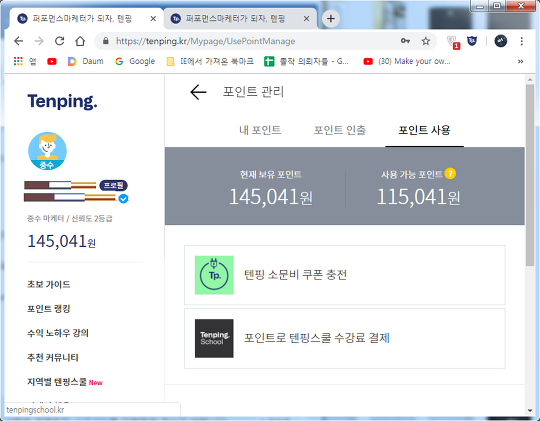Click the 증수 마케터 / 신뢰도 2등급 text
This screenshot has width=540, height=421.
tap(70, 218)
